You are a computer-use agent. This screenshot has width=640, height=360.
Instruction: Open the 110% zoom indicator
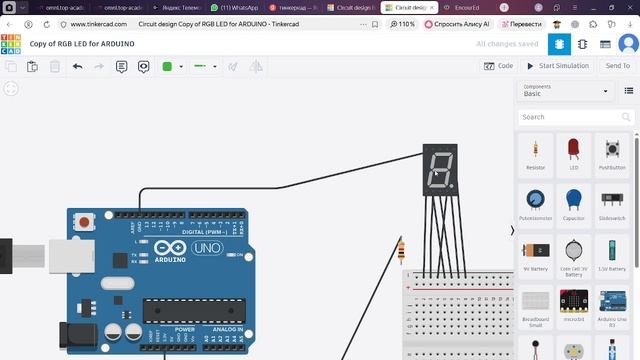(402, 24)
